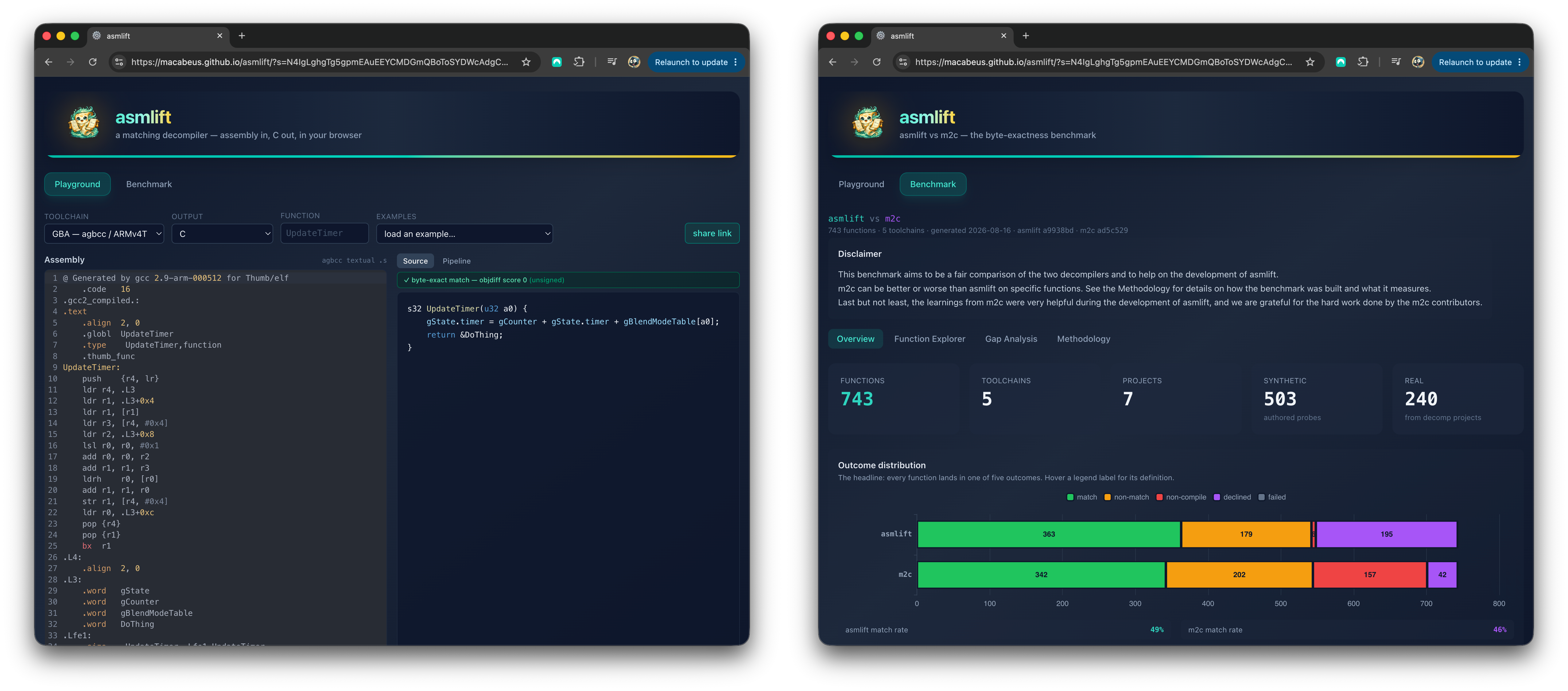This screenshot has width=1568, height=691.
Task: Open a new tab in the right window
Action: coord(1026,36)
